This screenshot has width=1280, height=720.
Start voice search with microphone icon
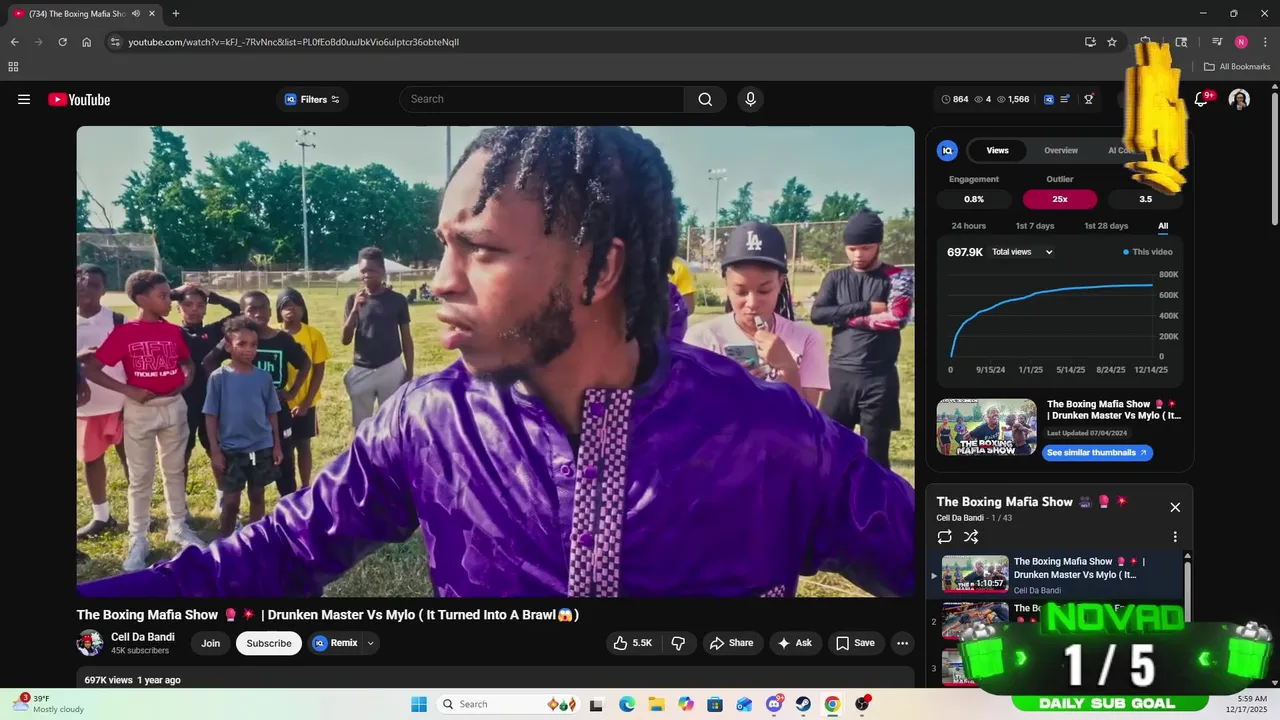coord(750,99)
